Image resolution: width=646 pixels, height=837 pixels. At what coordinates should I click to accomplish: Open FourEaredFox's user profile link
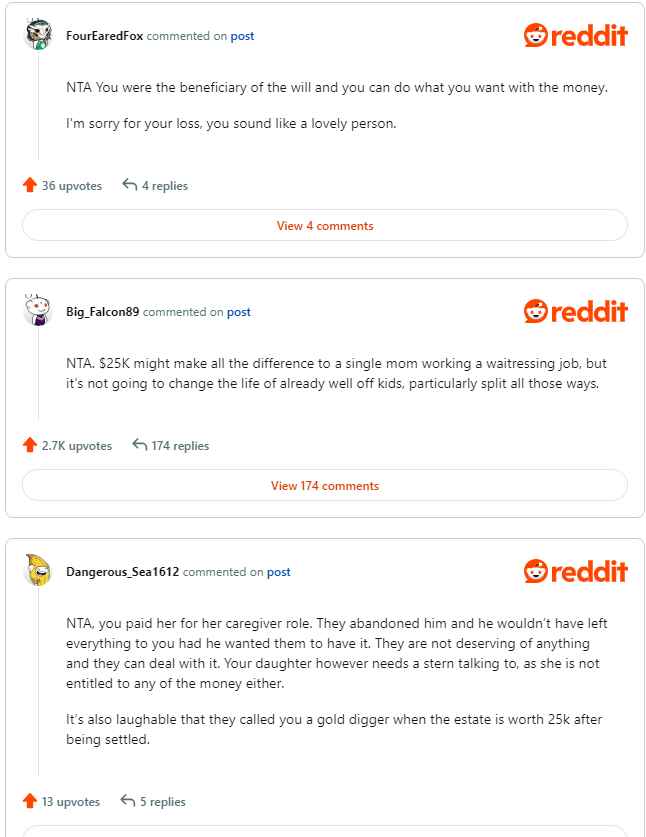(105, 36)
